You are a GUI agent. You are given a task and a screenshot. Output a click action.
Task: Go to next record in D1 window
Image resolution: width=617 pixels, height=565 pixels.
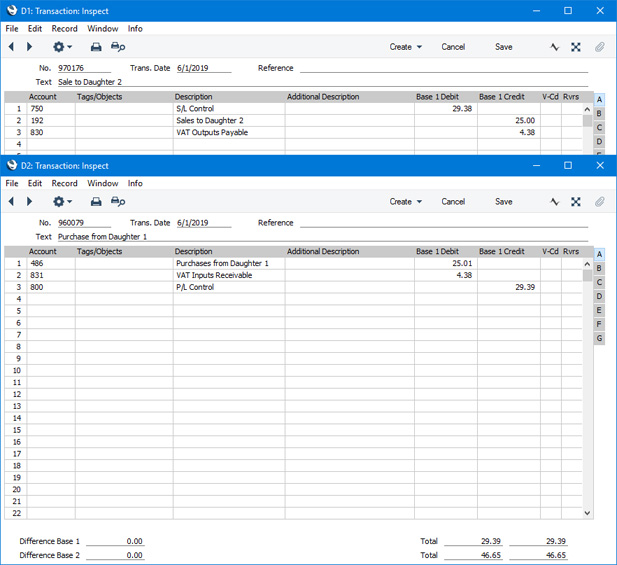coord(30,47)
